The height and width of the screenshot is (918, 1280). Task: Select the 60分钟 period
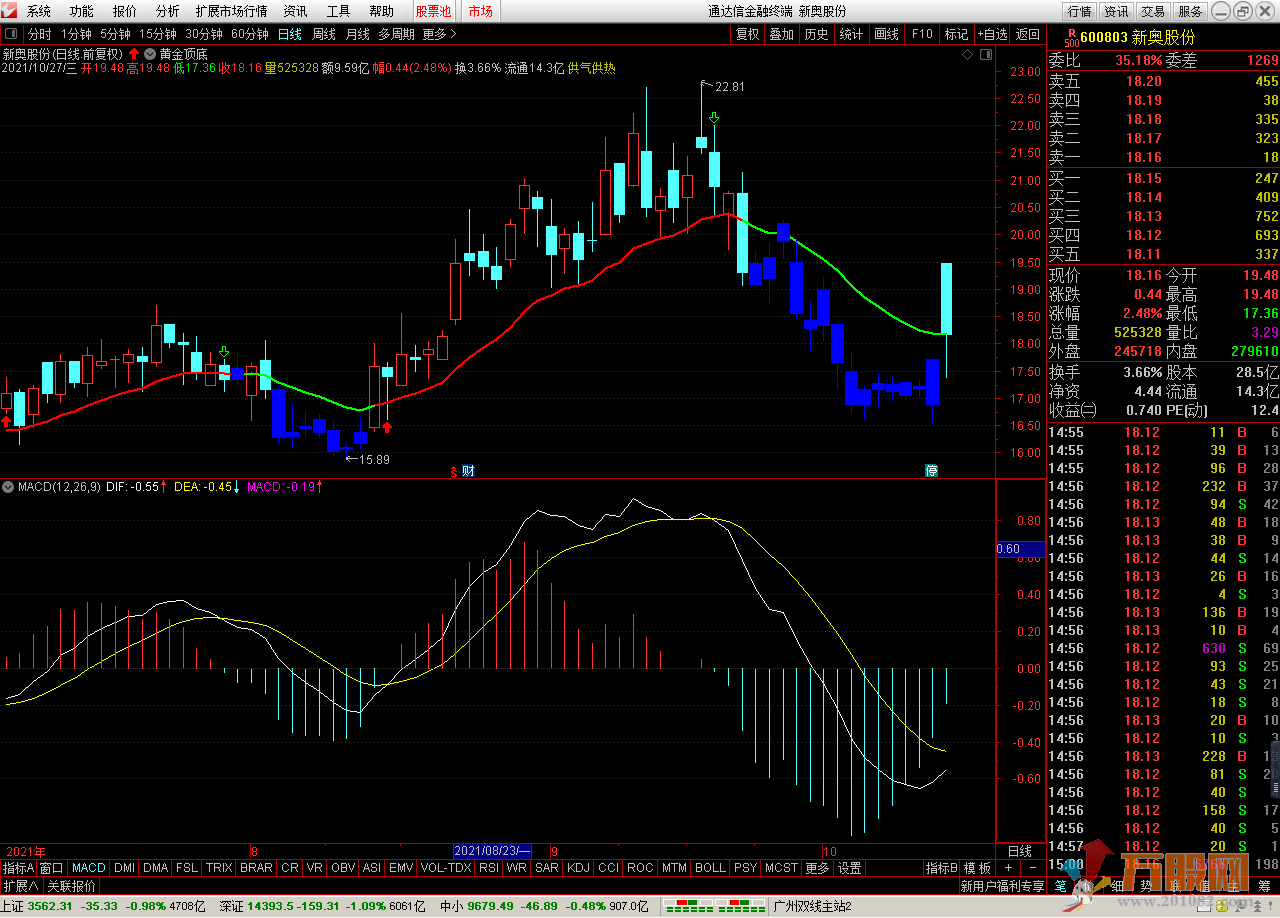click(250, 34)
